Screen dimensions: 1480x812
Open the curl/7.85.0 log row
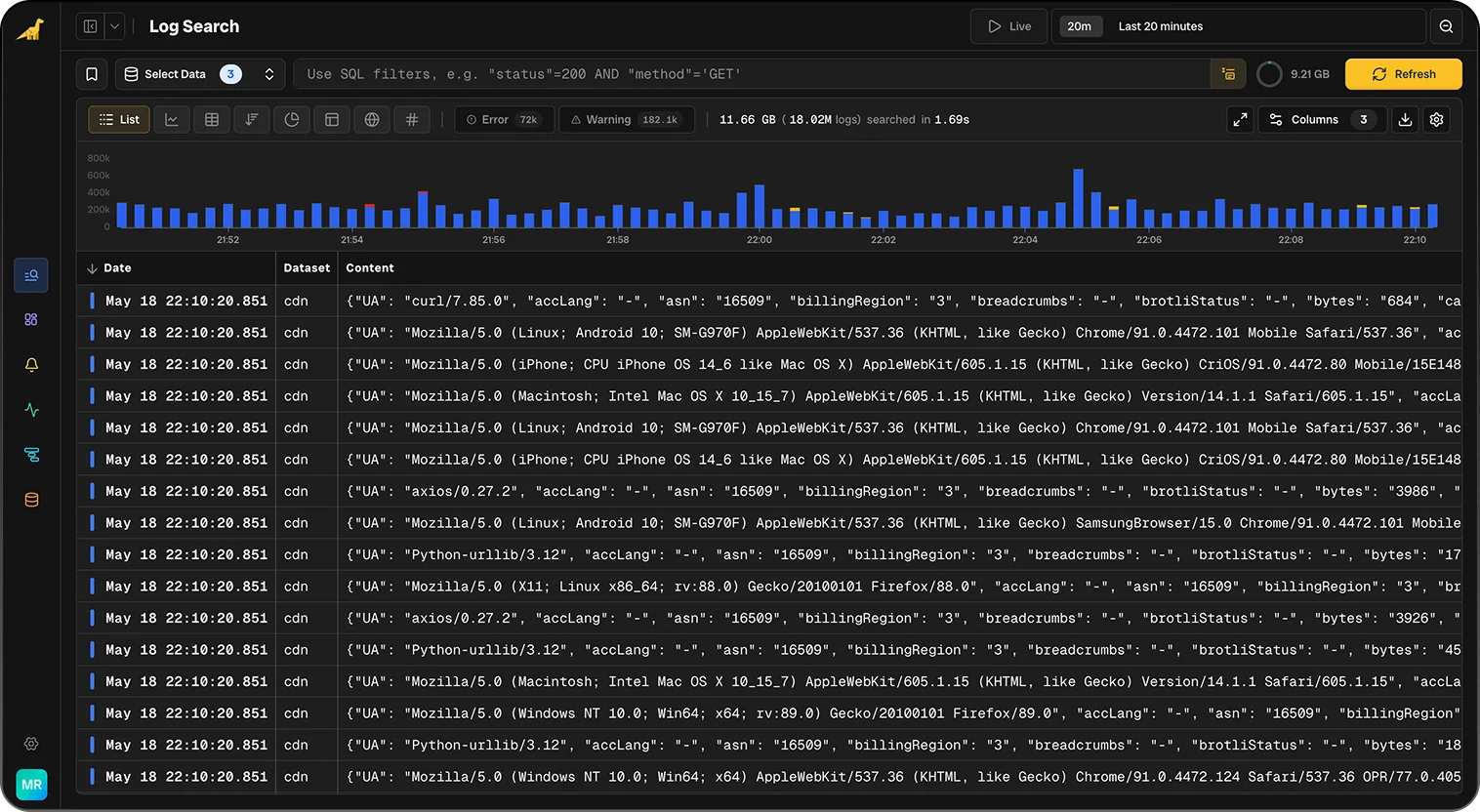tap(769, 301)
